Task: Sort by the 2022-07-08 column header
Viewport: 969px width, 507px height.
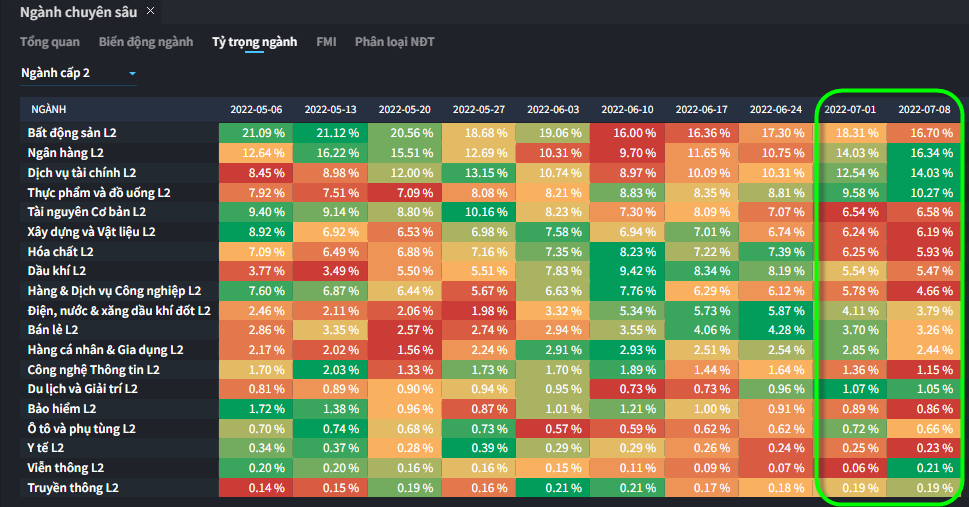Action: [x=923, y=109]
